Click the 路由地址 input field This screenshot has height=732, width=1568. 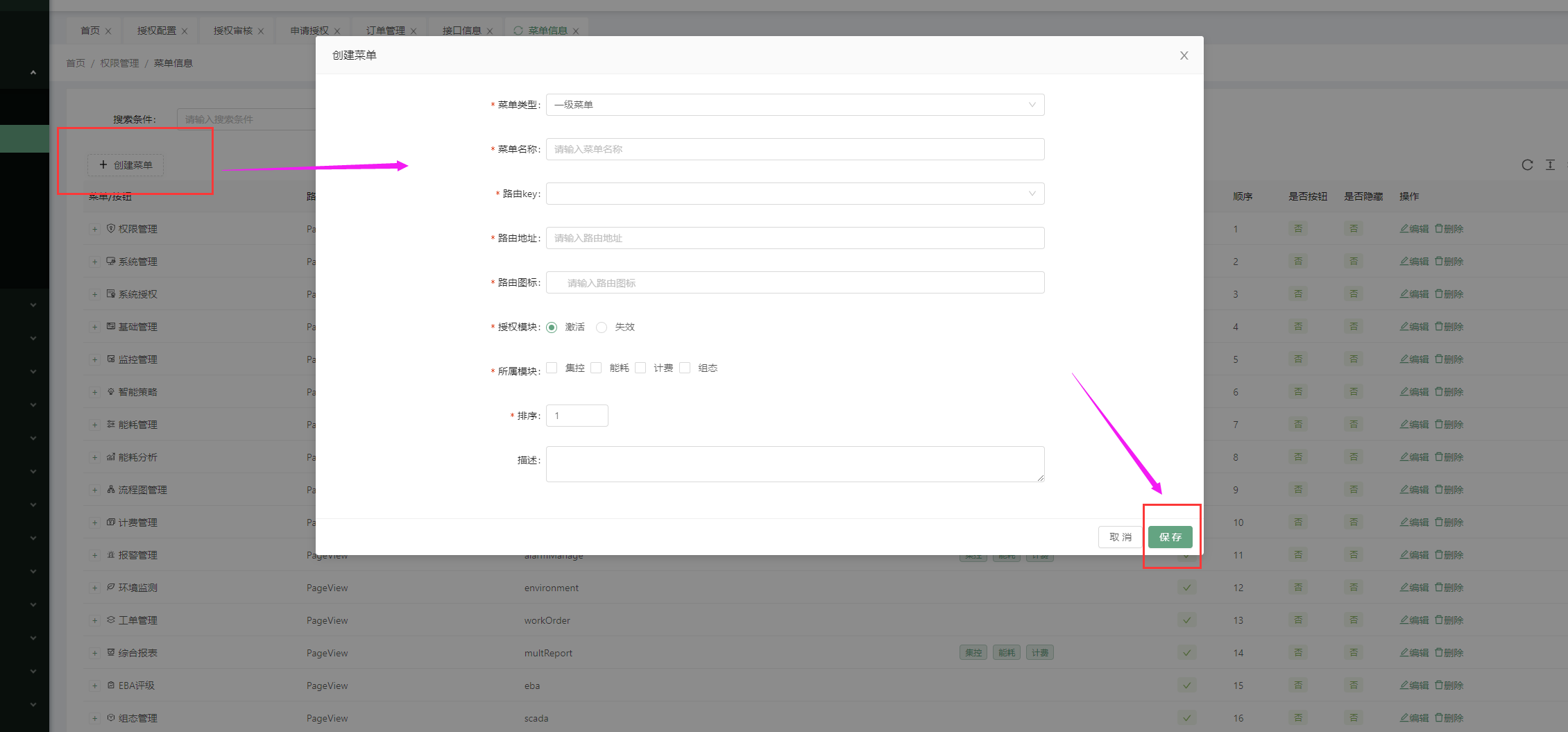tap(795, 238)
